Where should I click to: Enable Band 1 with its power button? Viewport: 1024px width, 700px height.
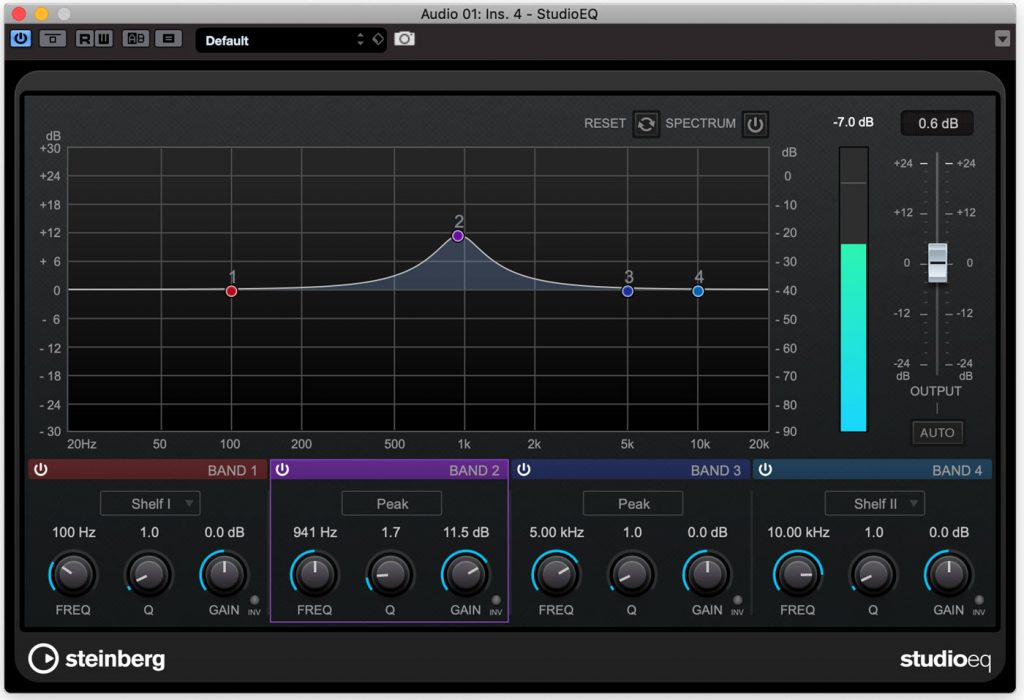42,469
